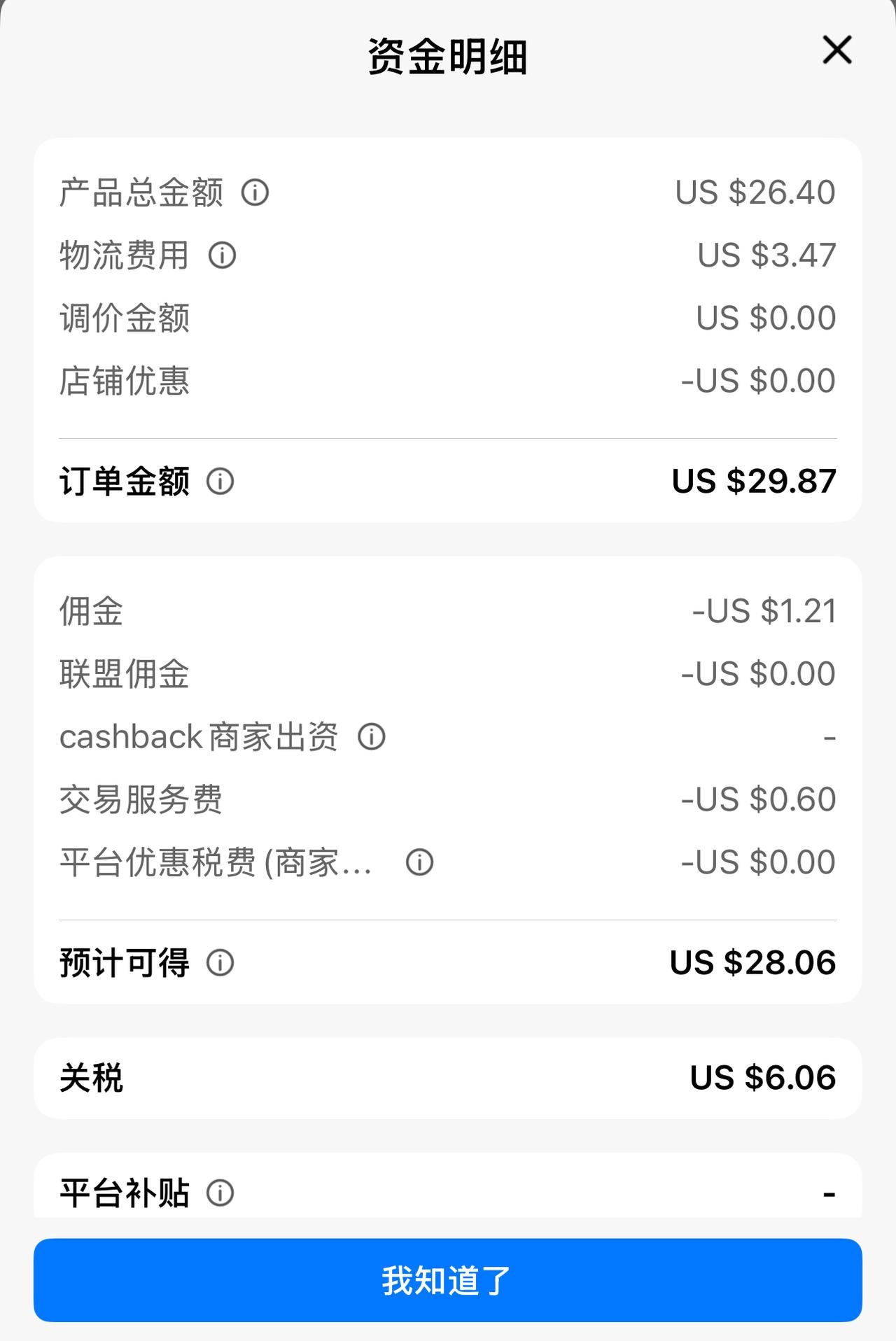Select the US $28.06 estimated earnings value
This screenshot has height=1341, width=896.
coord(752,963)
